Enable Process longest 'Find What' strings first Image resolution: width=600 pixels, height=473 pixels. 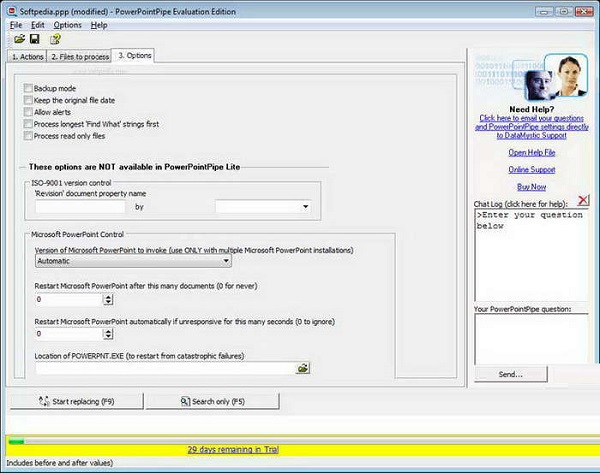click(x=28, y=124)
